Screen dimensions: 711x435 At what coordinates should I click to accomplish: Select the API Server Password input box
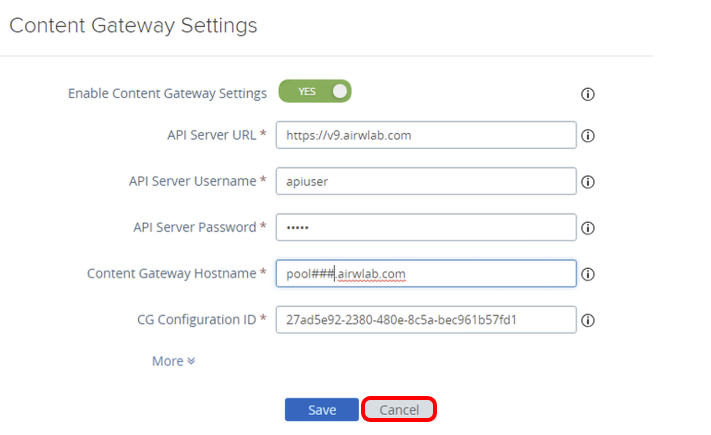[426, 227]
